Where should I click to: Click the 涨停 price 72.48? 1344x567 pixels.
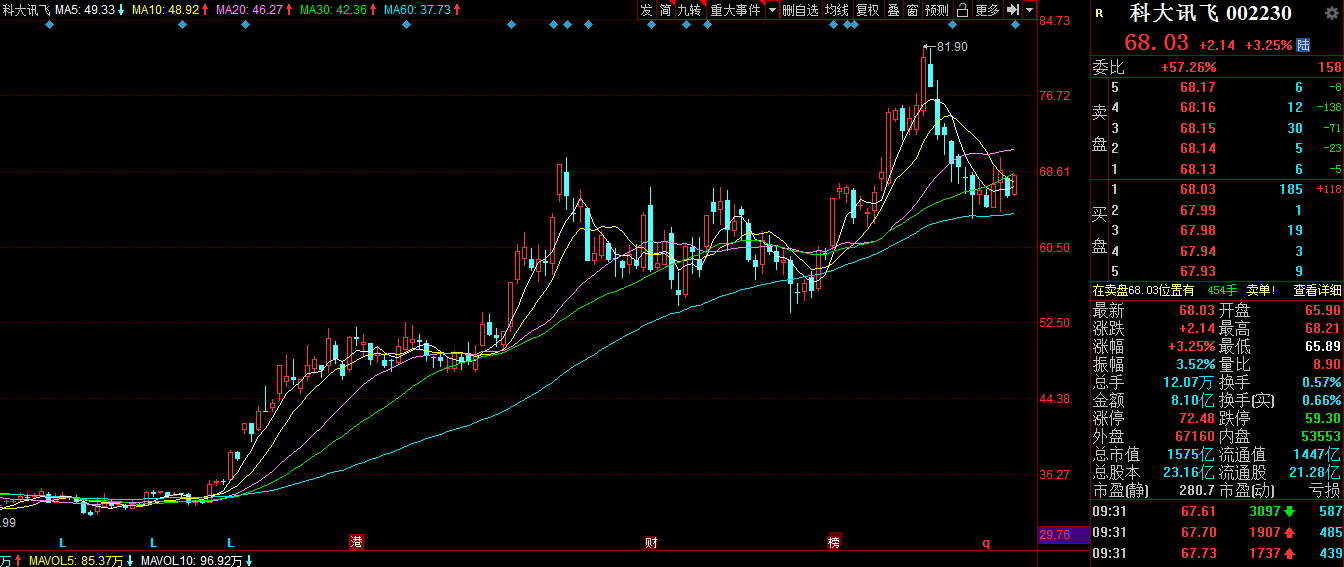coord(1198,418)
